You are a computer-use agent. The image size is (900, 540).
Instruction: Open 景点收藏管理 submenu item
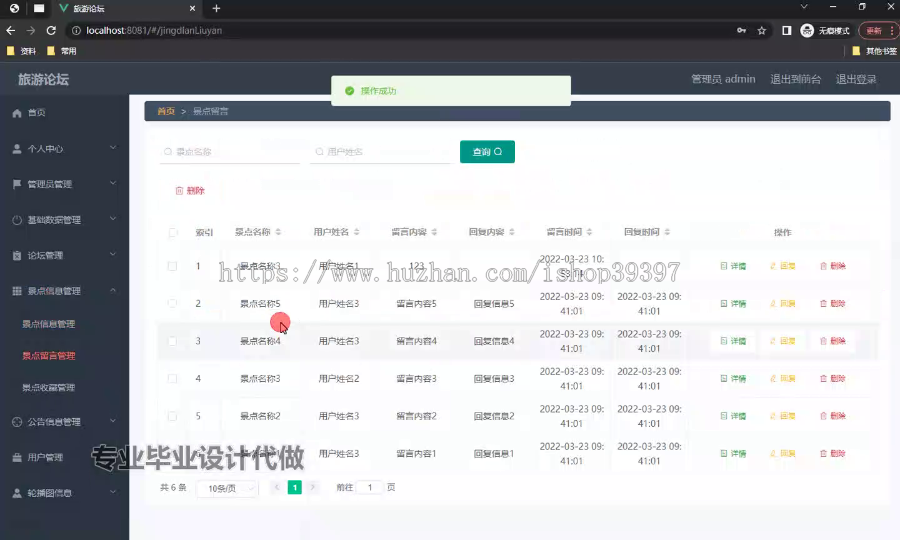[49, 388]
